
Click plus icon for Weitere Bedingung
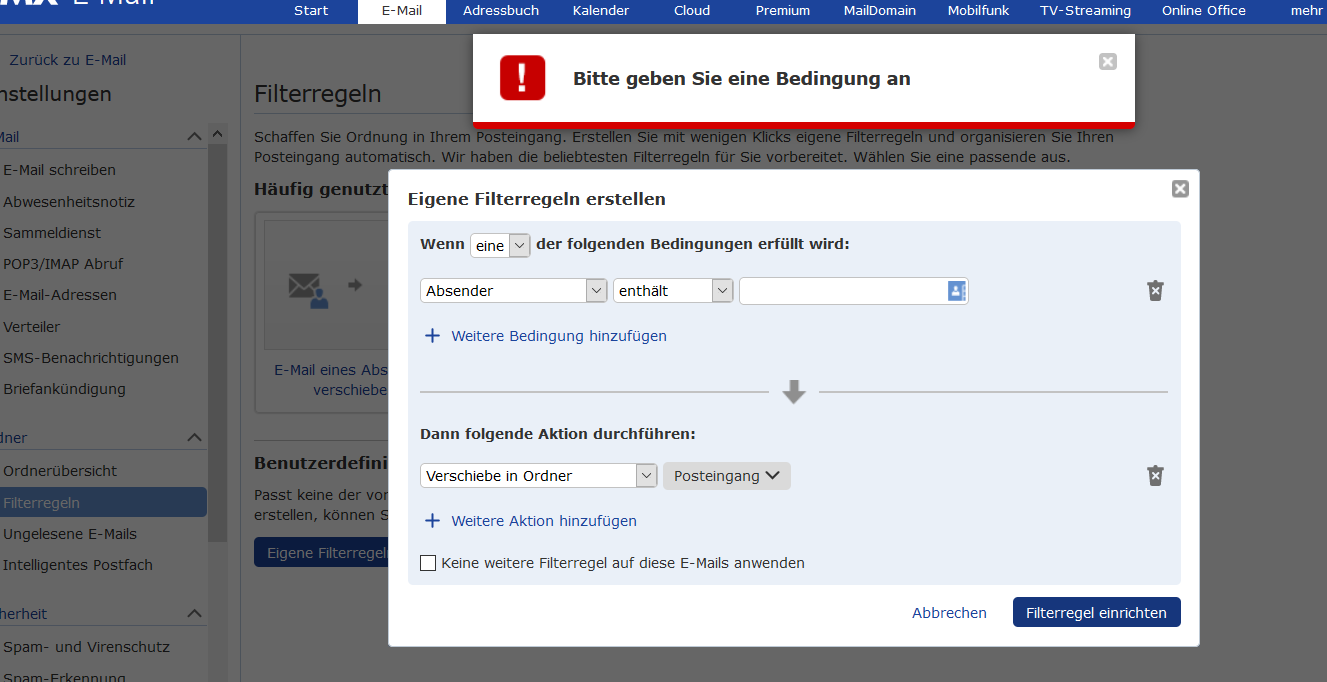pos(432,336)
